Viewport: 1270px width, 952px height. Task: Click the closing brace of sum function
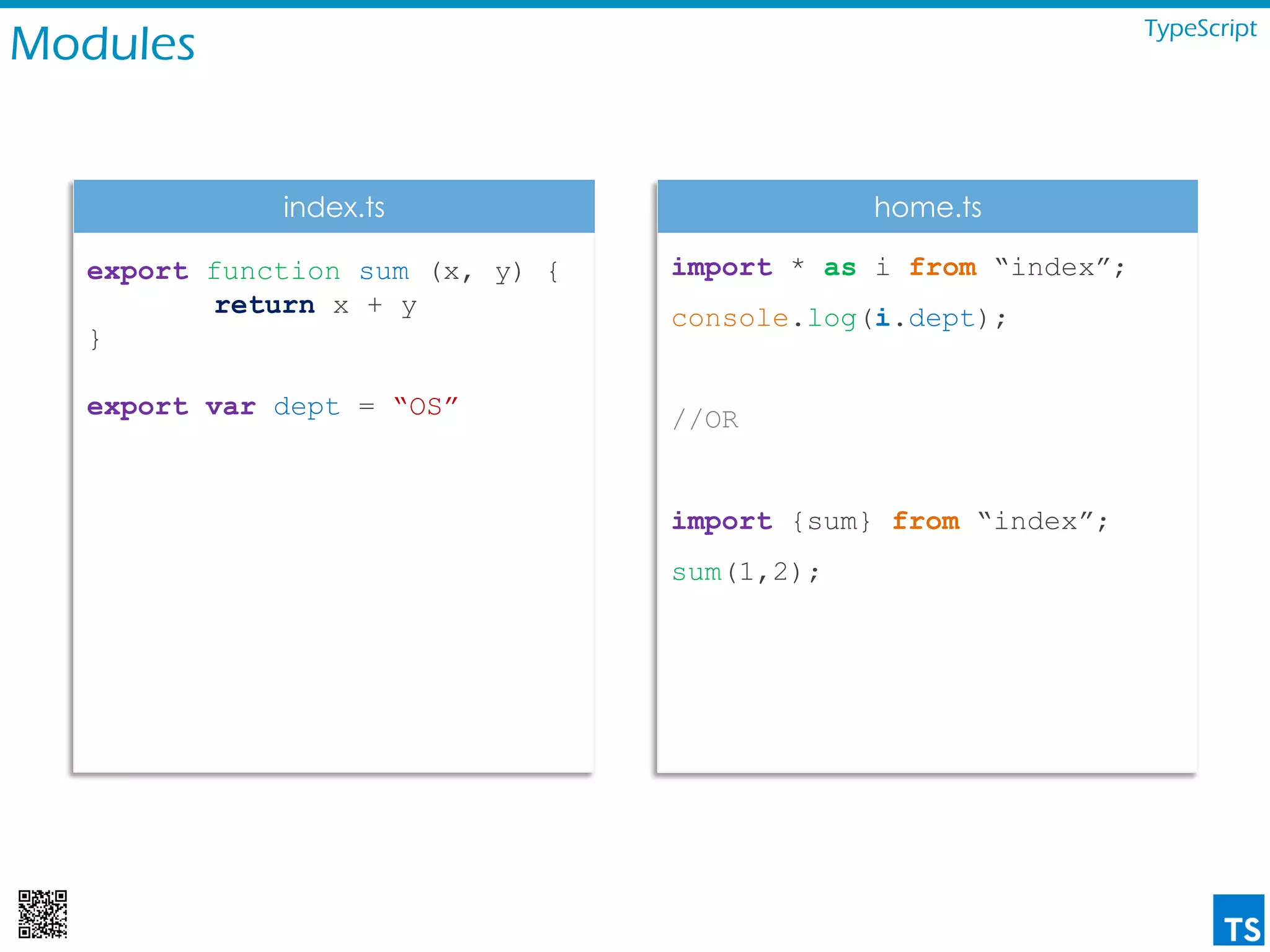95,339
